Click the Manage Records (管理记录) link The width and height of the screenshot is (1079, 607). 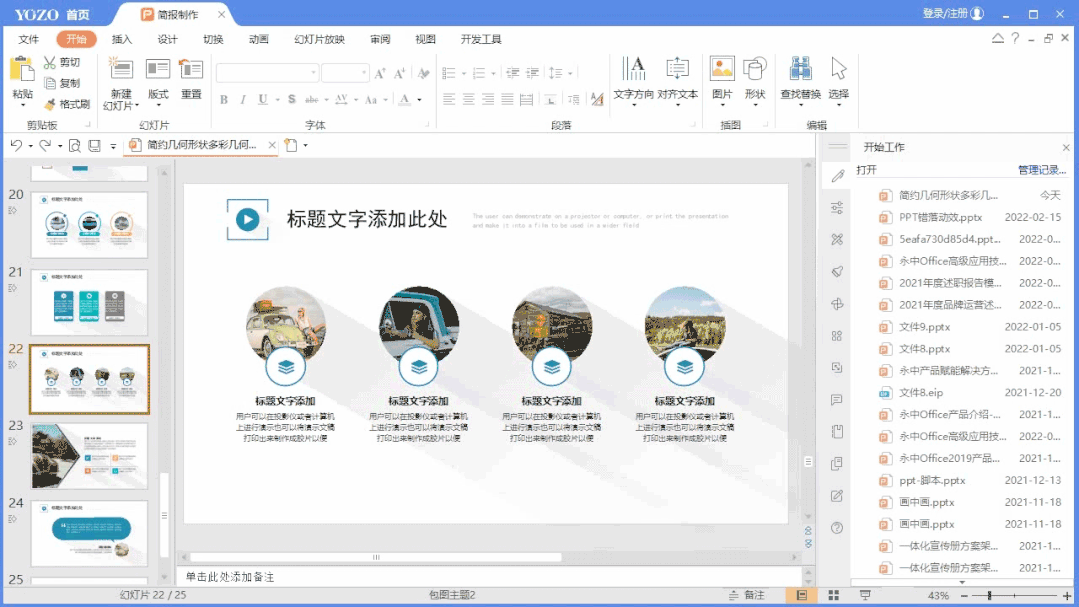(1041, 171)
